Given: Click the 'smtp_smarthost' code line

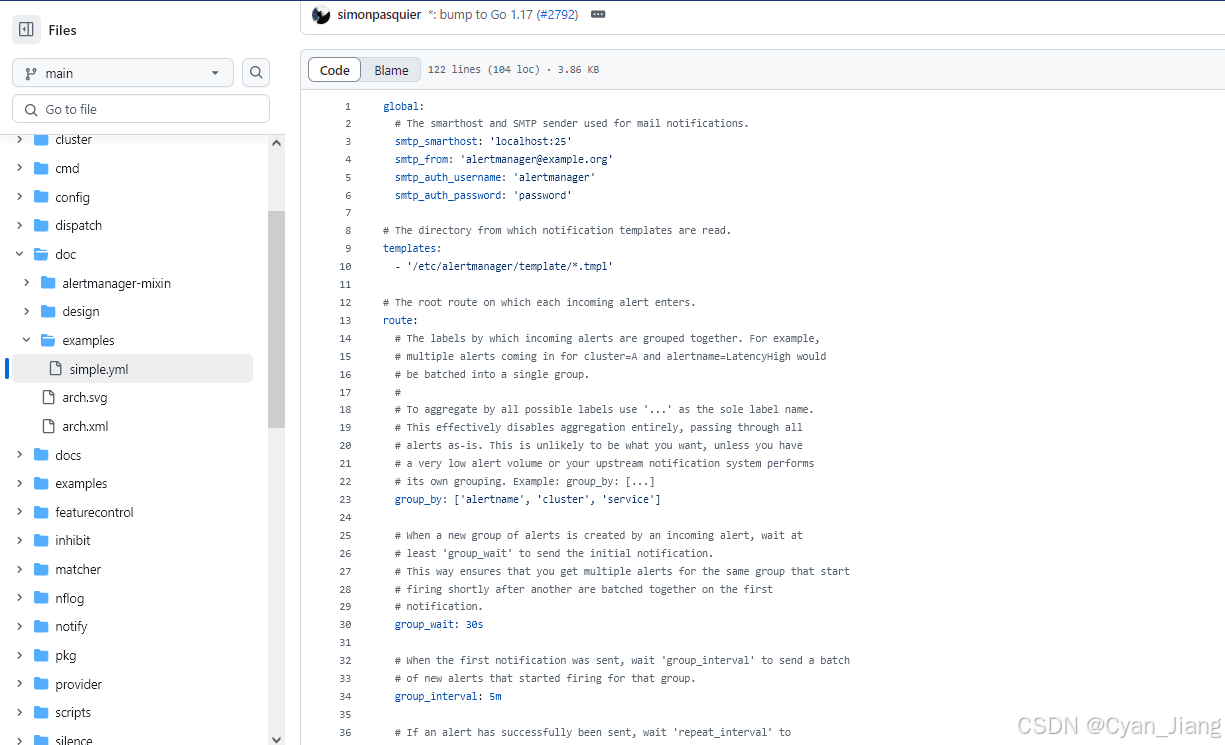Looking at the screenshot, I should (483, 141).
